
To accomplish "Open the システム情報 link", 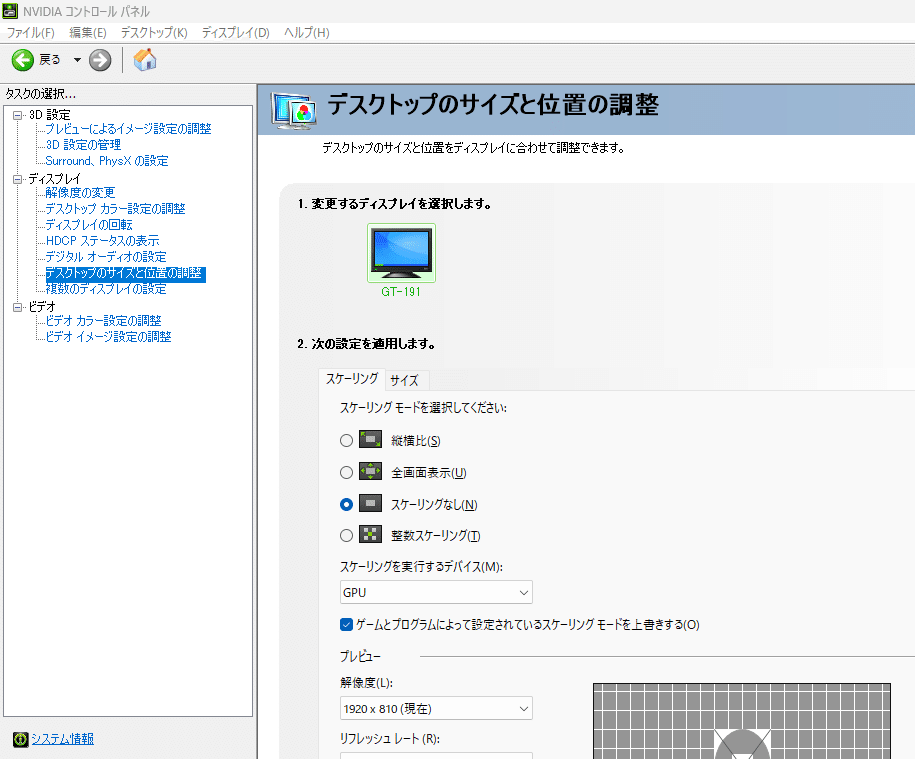I will click(62, 739).
